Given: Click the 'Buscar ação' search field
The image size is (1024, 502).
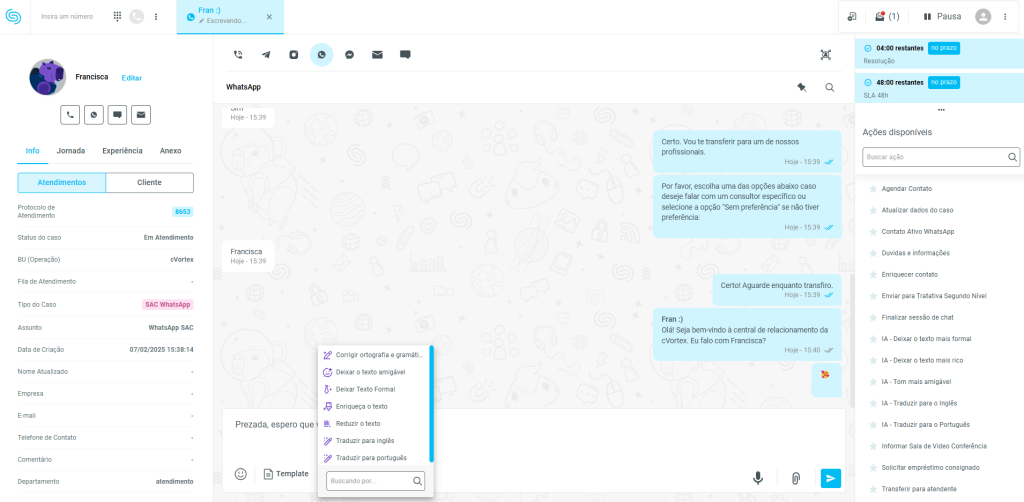Looking at the screenshot, I should [935, 157].
